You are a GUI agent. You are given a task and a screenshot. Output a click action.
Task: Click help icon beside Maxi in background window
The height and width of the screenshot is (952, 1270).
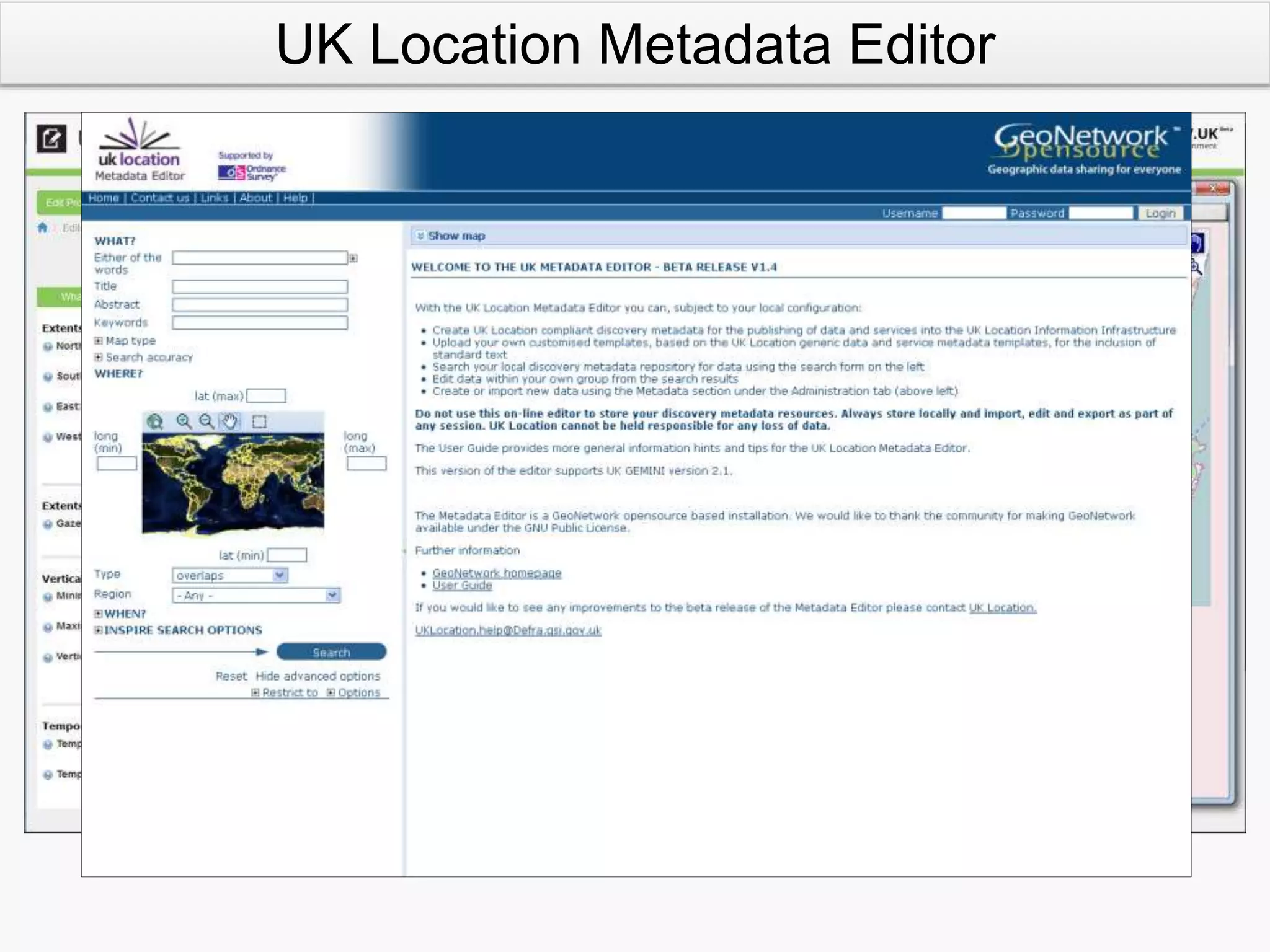click(x=48, y=627)
